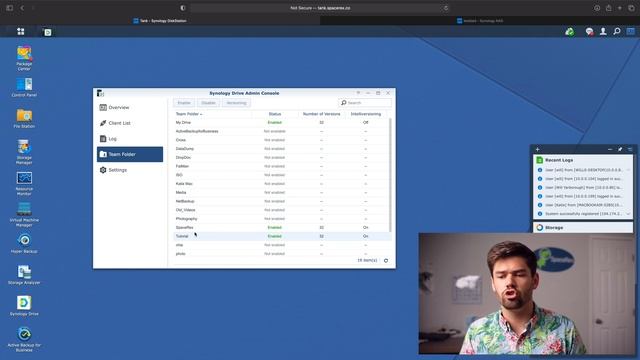Select the Team Folder section
This screenshot has width=640, height=360.
pyautogui.click(x=130, y=154)
